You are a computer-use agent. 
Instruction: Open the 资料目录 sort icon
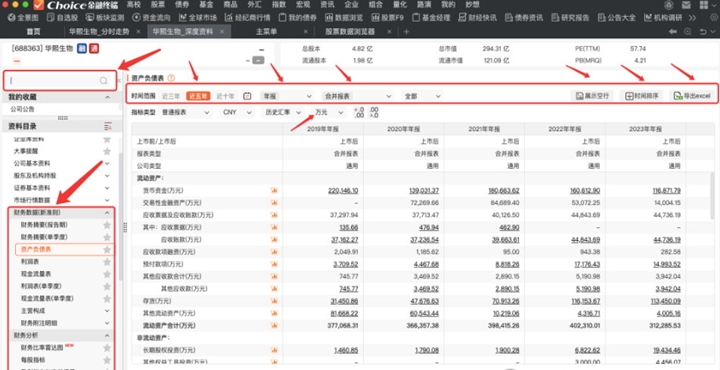tap(108, 126)
